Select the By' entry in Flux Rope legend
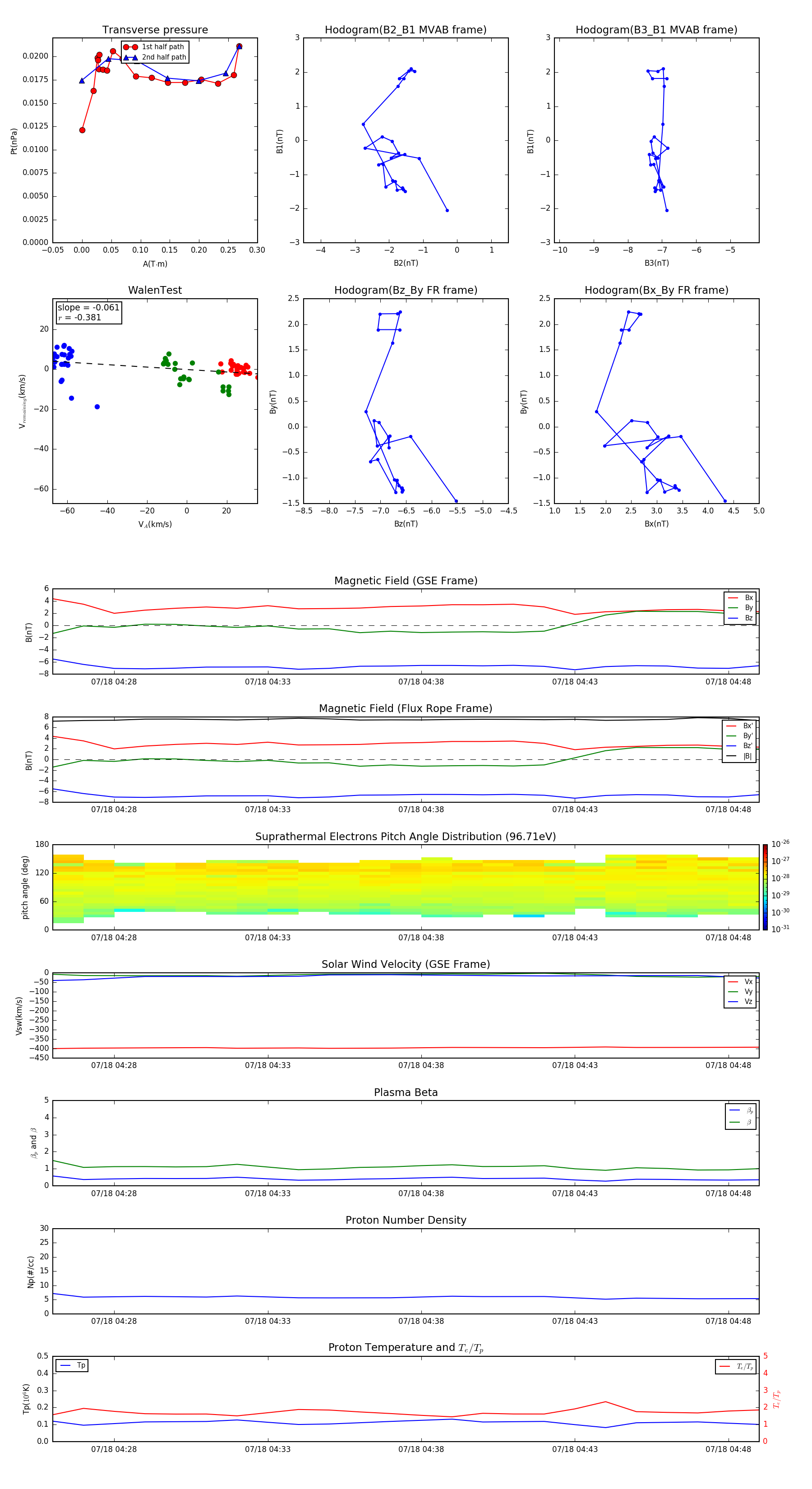The width and height of the screenshot is (812, 1489). [x=739, y=736]
